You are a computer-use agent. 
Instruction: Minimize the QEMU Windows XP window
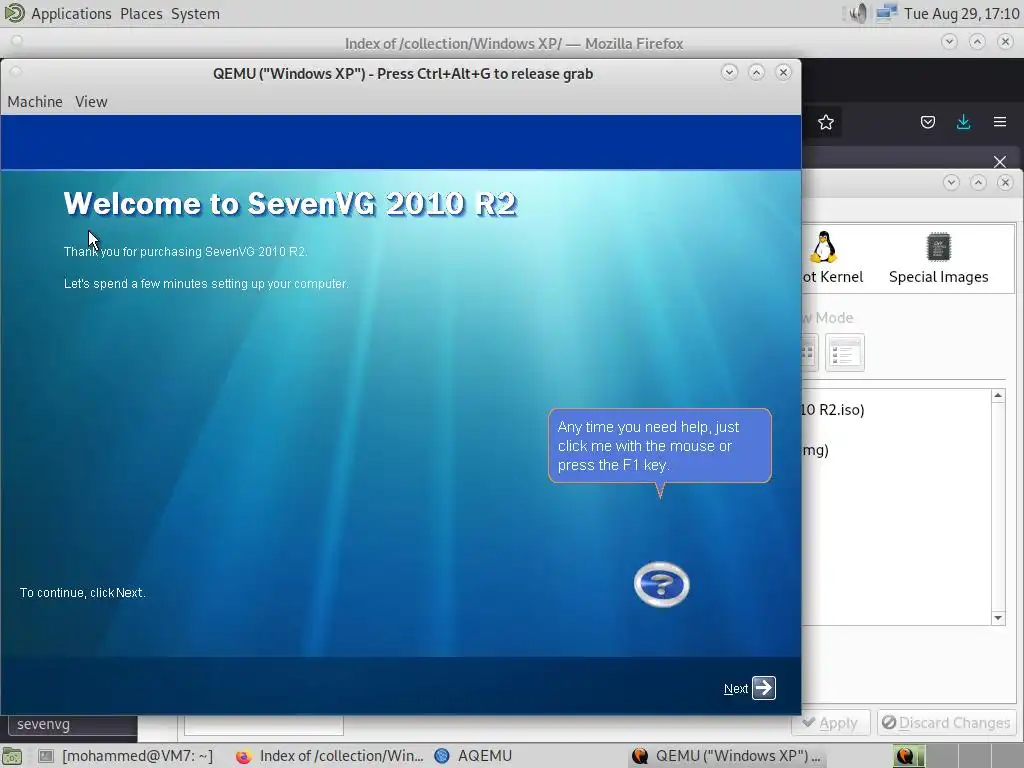coord(729,72)
